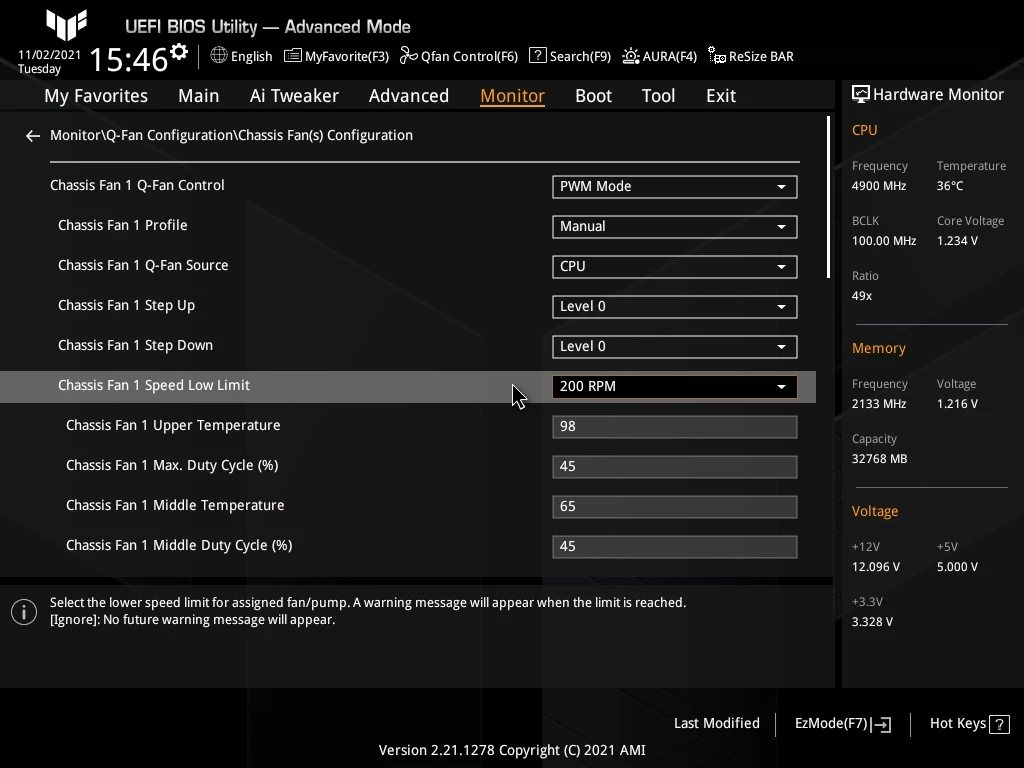1024x768 pixels.
Task: Open the Tool tab
Action: click(658, 96)
